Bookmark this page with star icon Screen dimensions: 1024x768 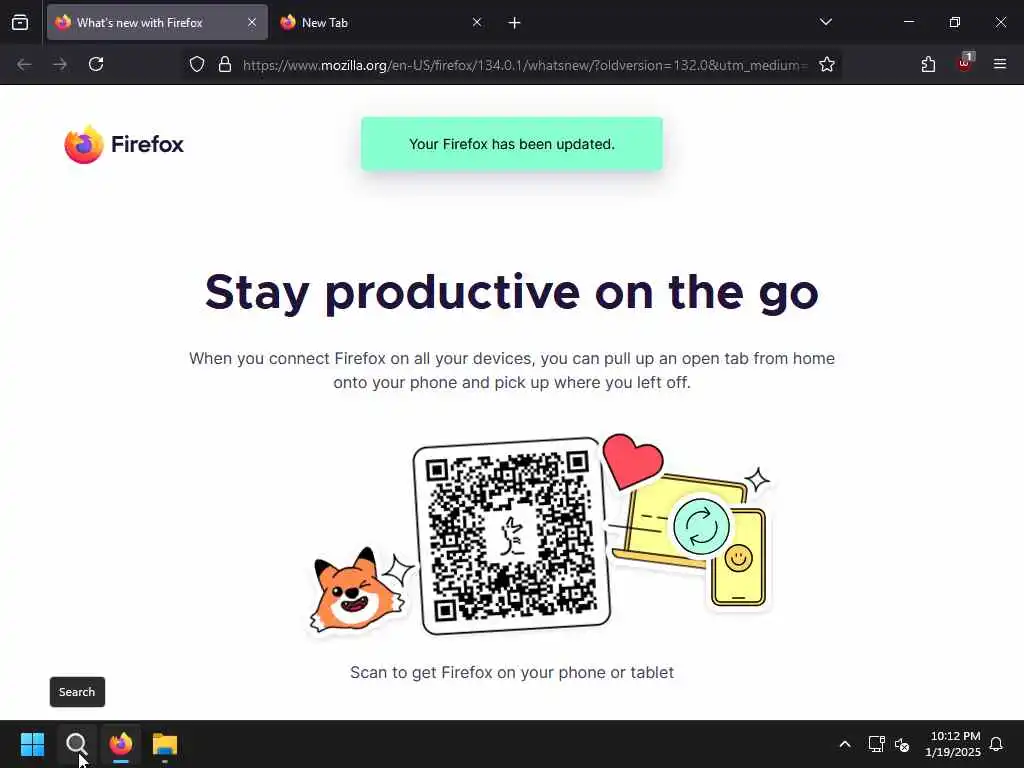tap(827, 64)
